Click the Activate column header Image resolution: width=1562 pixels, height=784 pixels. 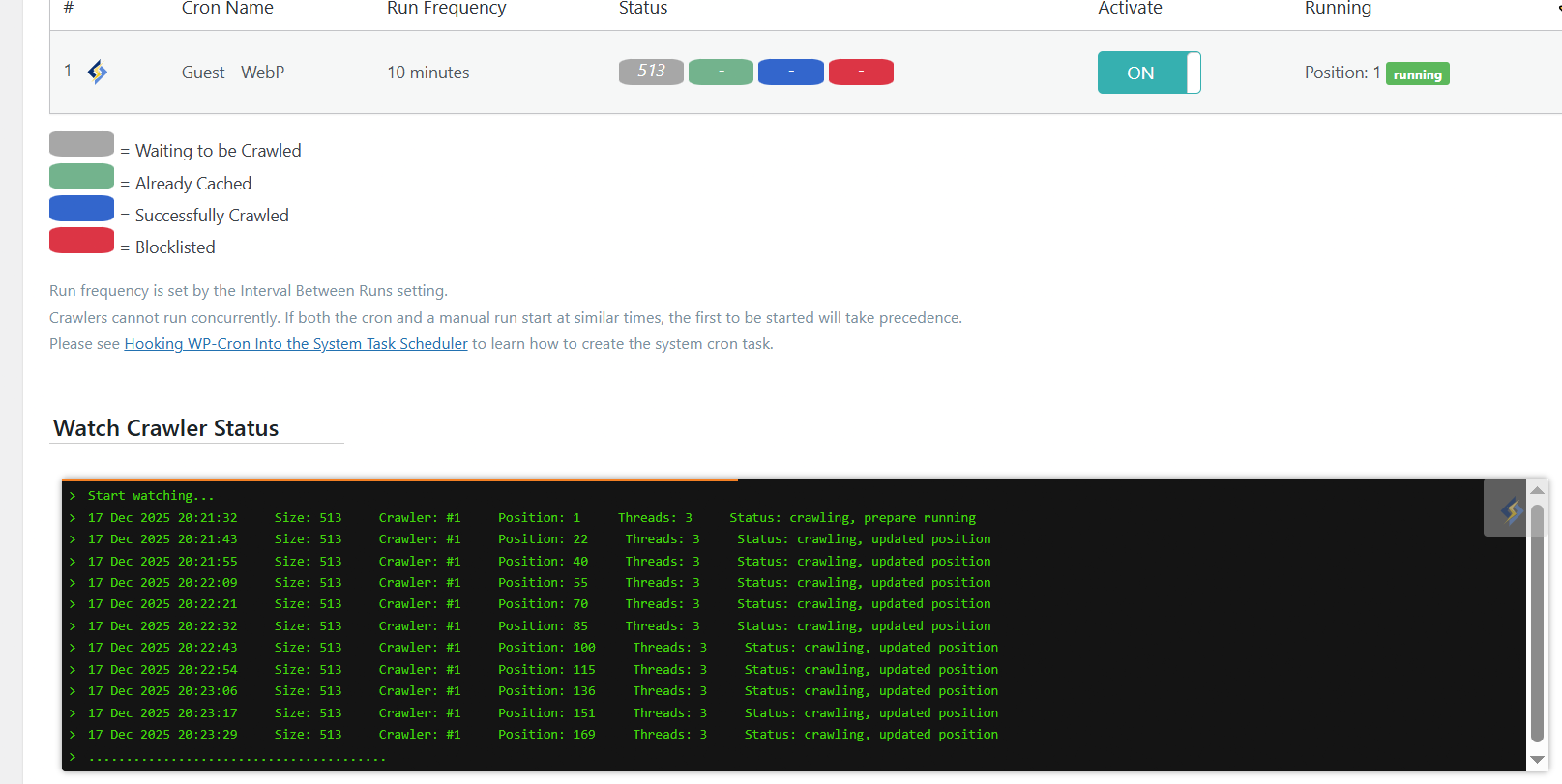click(1130, 9)
